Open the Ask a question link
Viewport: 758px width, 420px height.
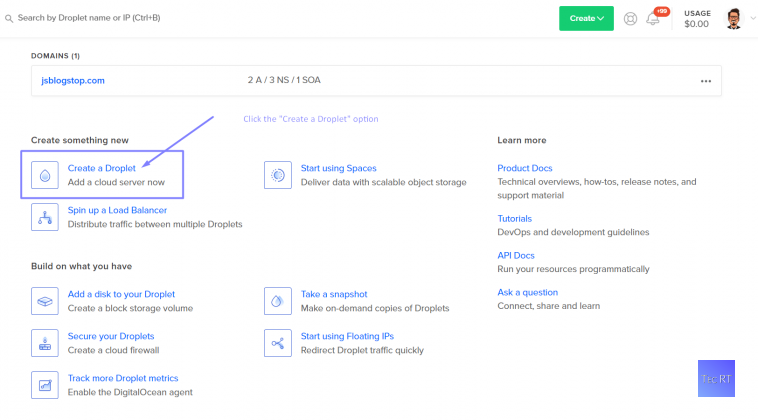(x=527, y=292)
